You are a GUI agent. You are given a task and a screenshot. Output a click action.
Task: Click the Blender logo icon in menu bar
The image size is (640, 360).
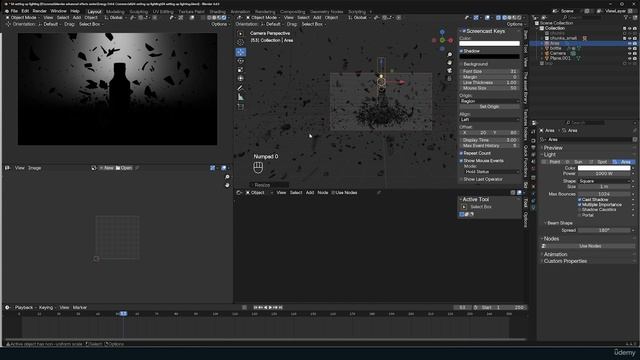tap(7, 11)
